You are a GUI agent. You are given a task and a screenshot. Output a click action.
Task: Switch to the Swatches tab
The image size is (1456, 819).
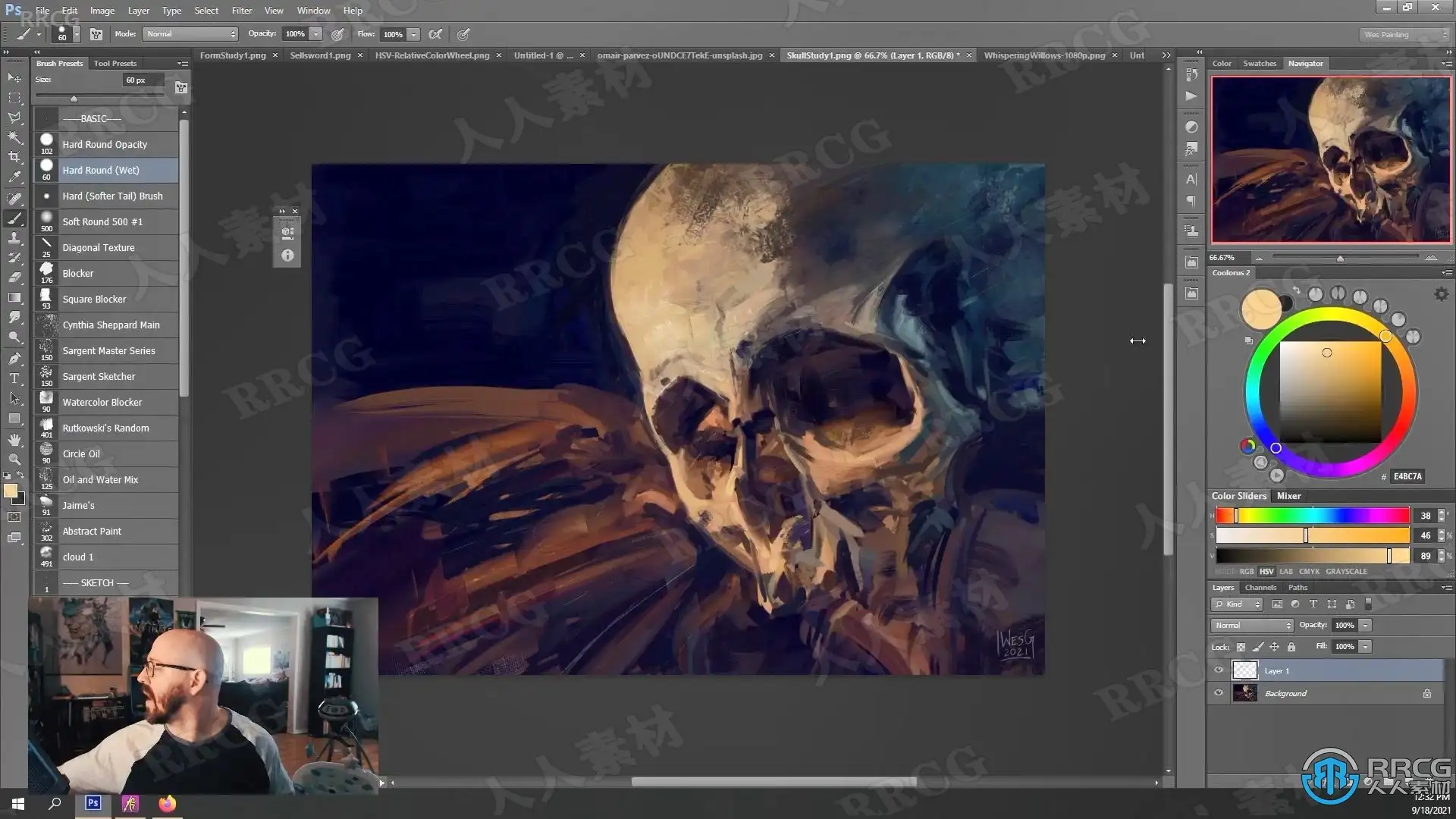tap(1259, 64)
